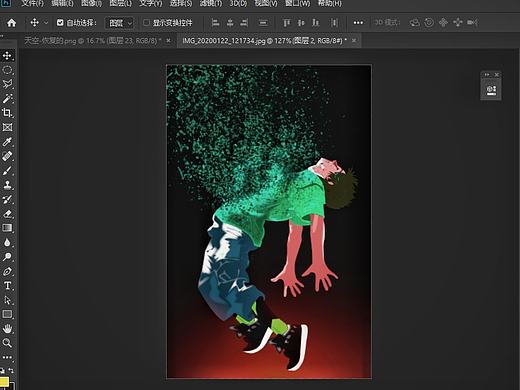This screenshot has height=390, width=520.
Task: Click the 3D camera scale icon
Action: [x=472, y=23]
